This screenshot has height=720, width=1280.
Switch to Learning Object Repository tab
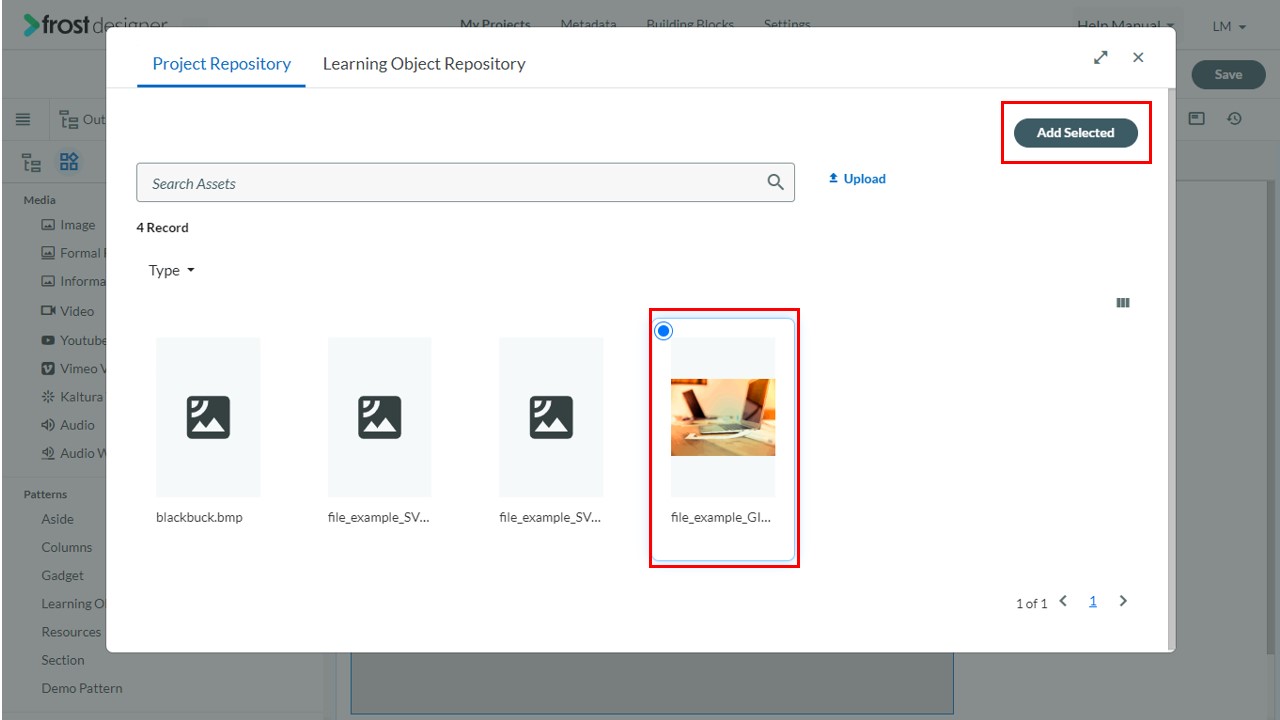(x=424, y=64)
